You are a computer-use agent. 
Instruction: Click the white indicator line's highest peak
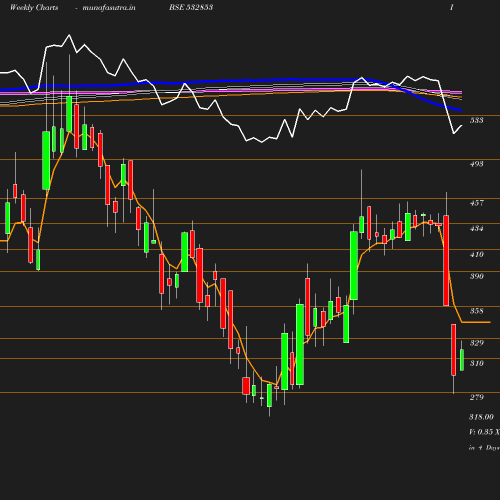point(69,35)
